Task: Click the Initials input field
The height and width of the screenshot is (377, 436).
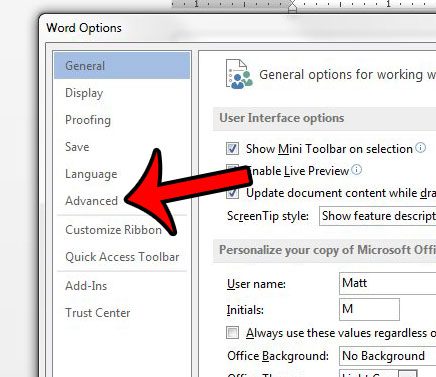Action: click(x=369, y=309)
